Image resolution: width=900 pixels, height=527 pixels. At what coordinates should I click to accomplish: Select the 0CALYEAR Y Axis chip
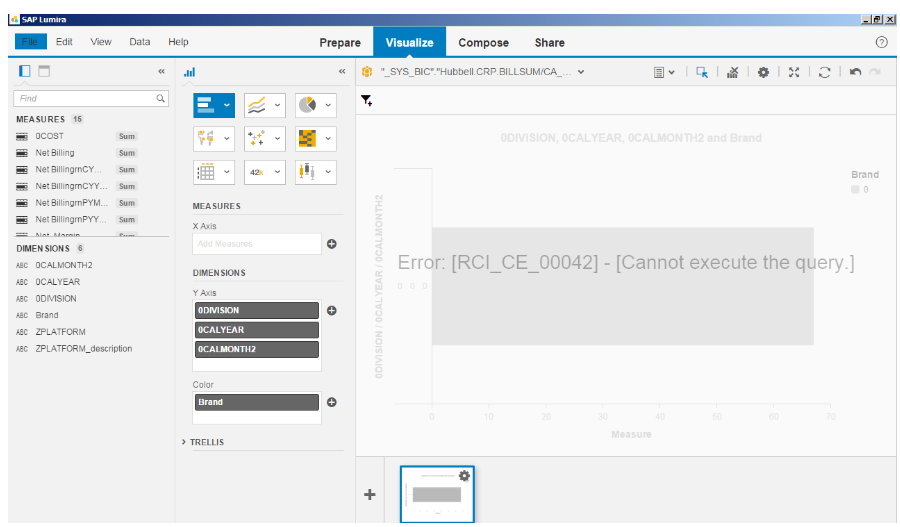click(x=257, y=330)
